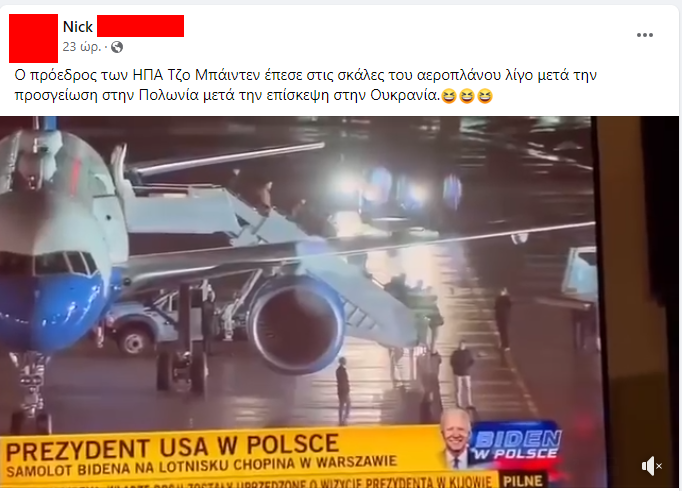
Task: Open the post via the 23 ώρ. timestamp
Action: click(82, 47)
